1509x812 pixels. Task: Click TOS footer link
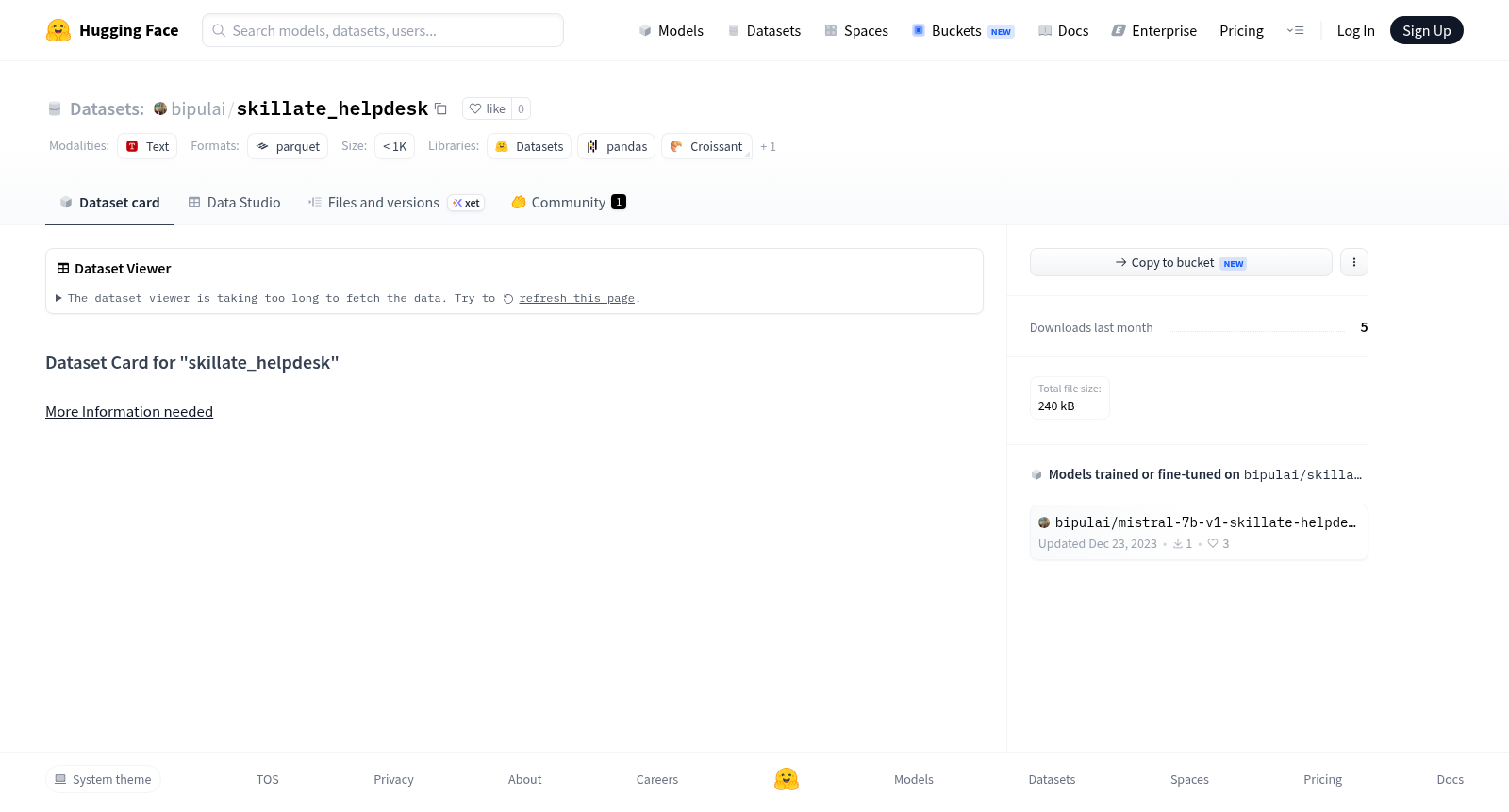[268, 779]
